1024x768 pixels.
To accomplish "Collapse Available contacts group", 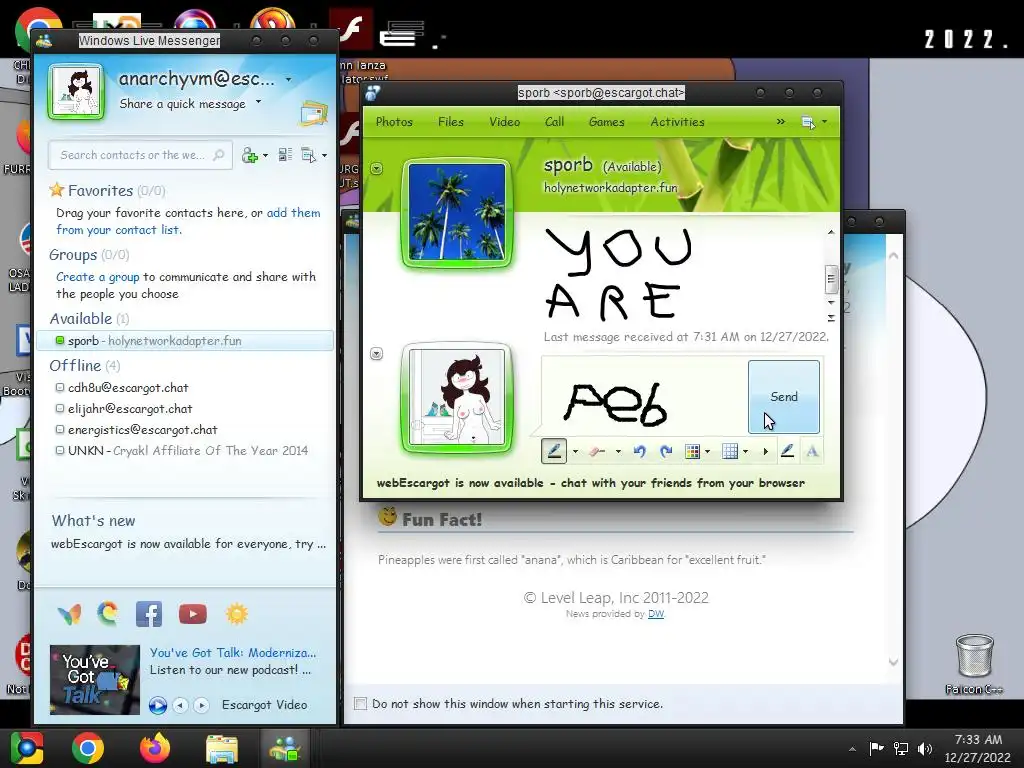I will tap(89, 319).
